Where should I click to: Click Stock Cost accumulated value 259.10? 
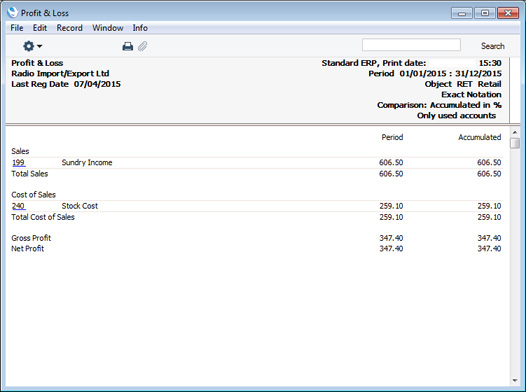point(489,206)
